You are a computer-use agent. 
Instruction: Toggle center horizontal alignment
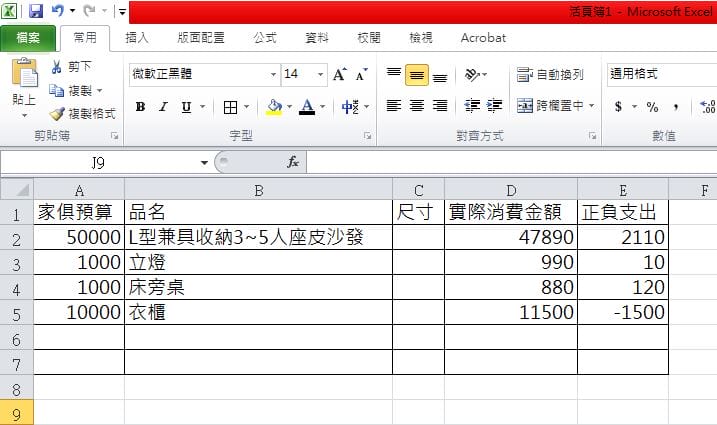click(417, 106)
